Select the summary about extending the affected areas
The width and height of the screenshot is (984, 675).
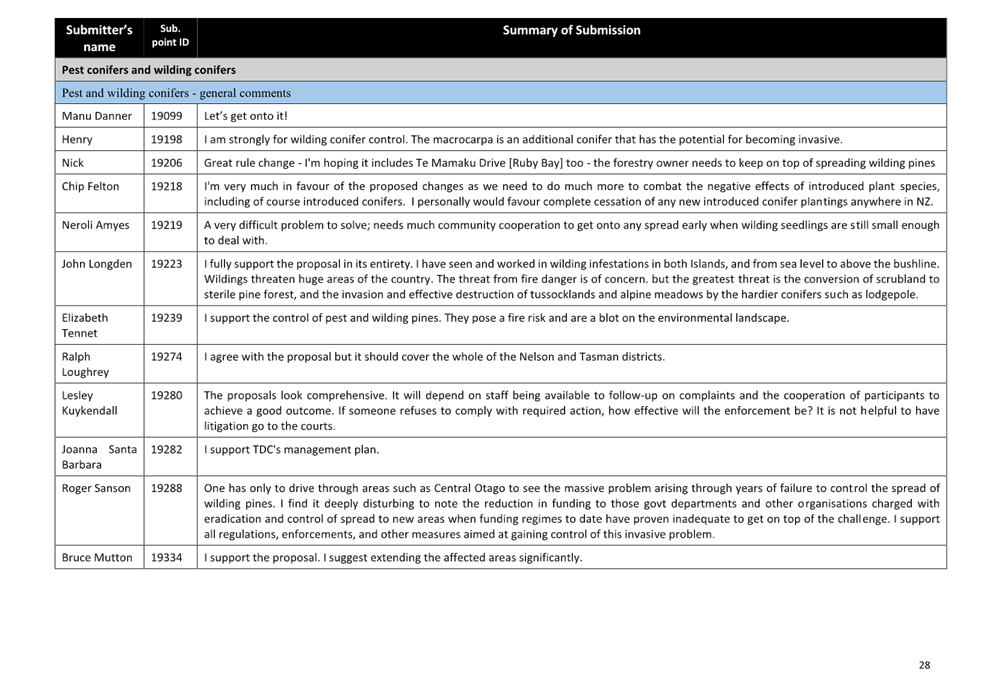pyautogui.click(x=393, y=558)
